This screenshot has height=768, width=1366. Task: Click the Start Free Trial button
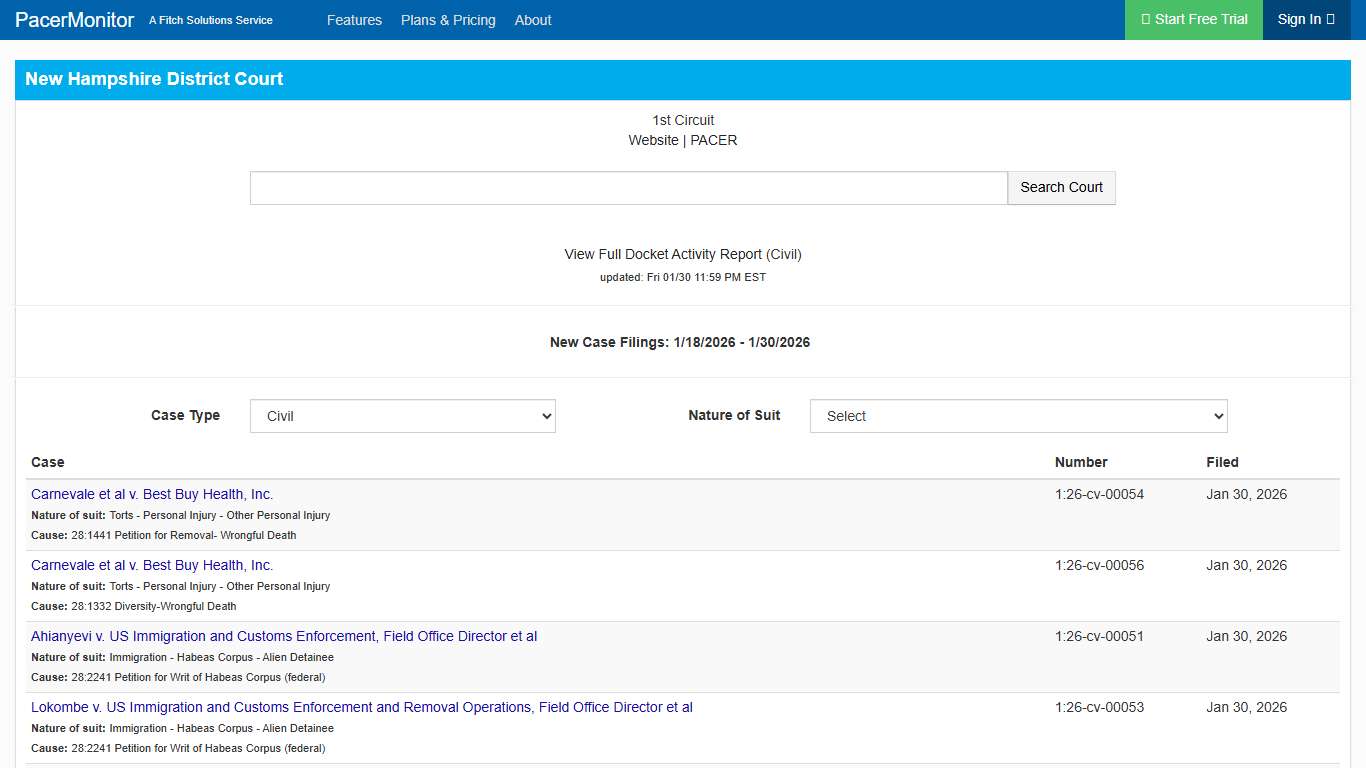(1193, 19)
